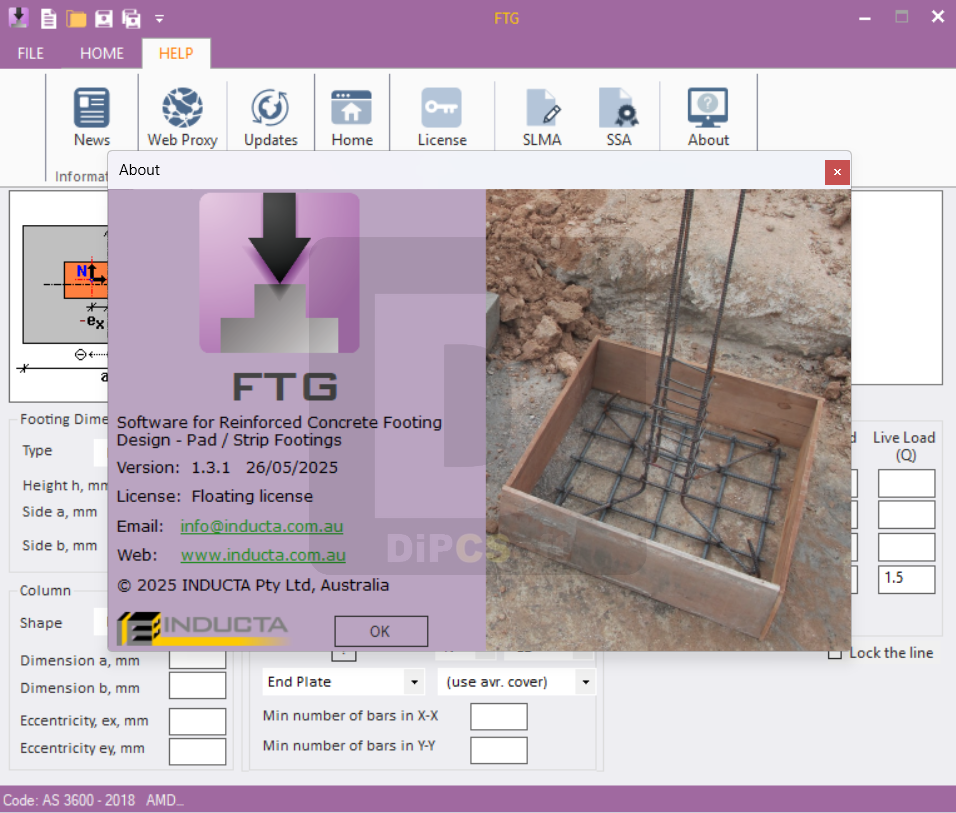The width and height of the screenshot is (956, 813).
Task: Click the first Live Load (Q) input field
Action: click(x=907, y=484)
